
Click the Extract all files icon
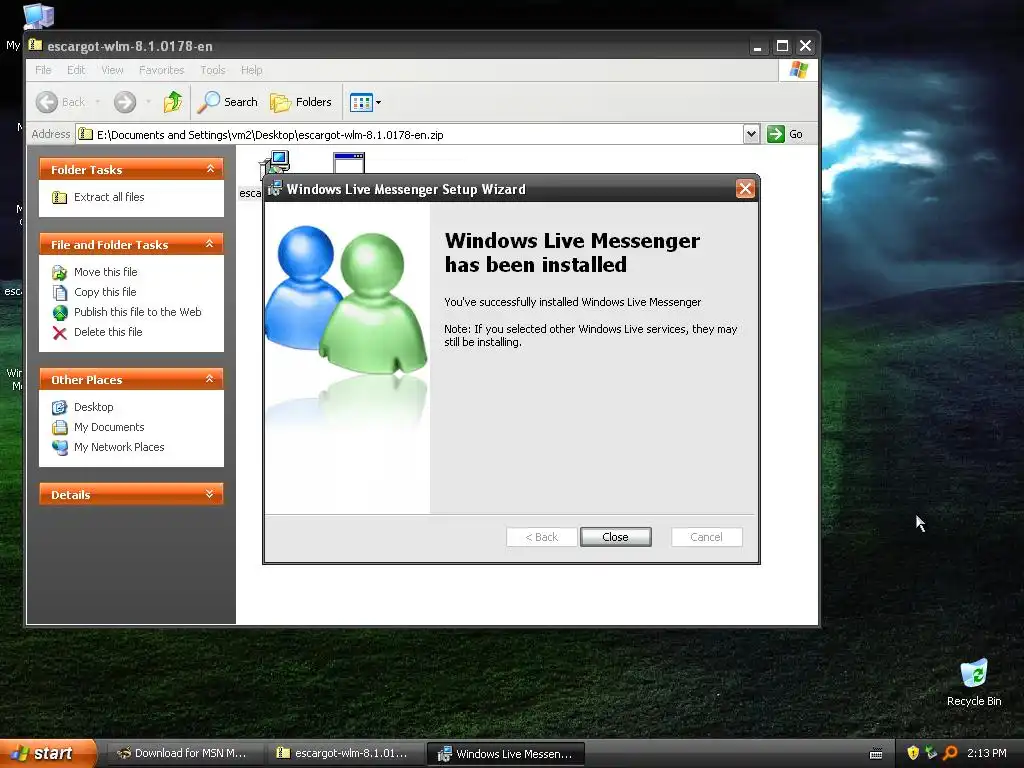click(59, 197)
